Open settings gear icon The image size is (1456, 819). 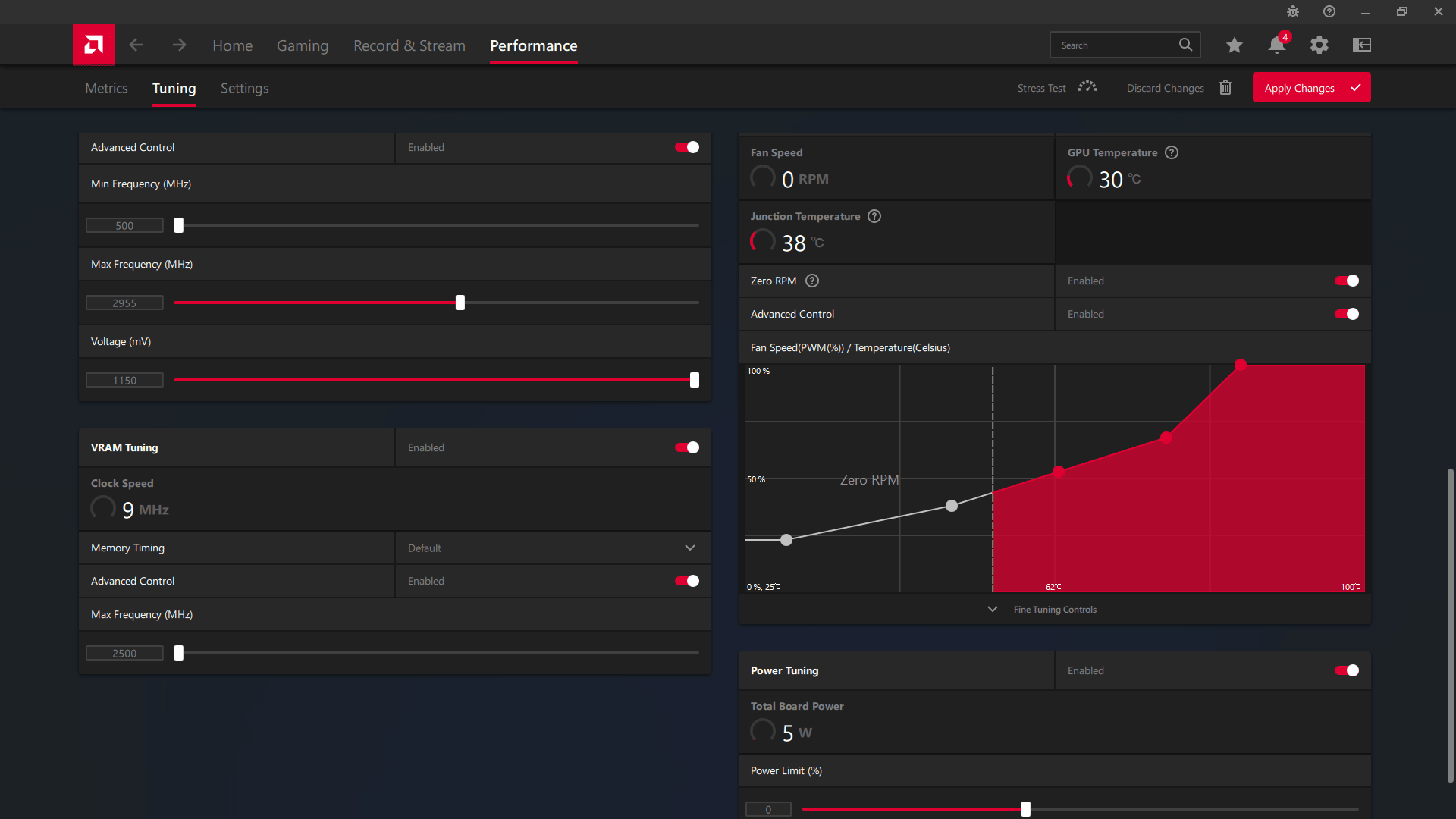click(x=1319, y=45)
